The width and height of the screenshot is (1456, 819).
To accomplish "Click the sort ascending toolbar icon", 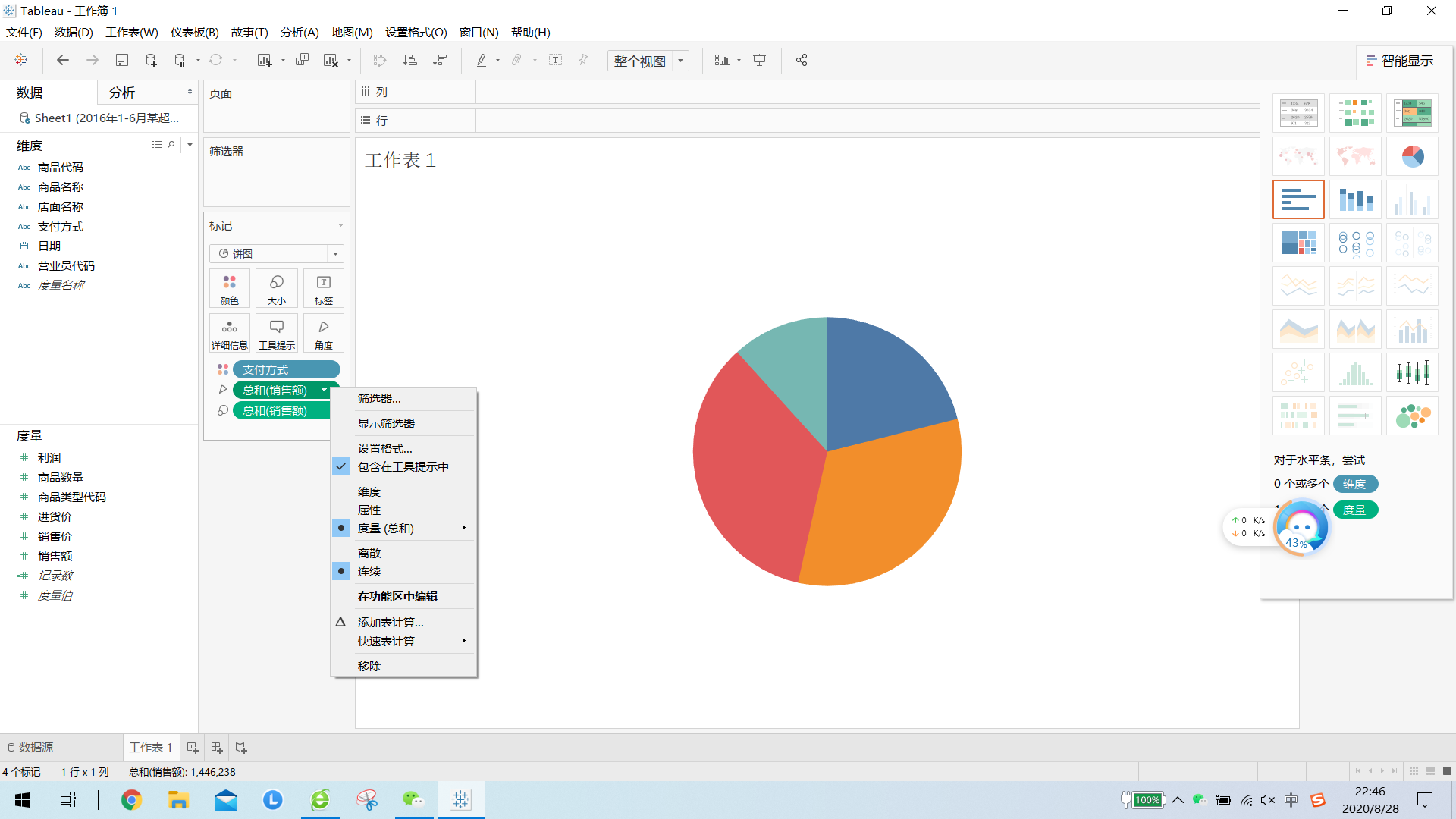I will pos(409,60).
